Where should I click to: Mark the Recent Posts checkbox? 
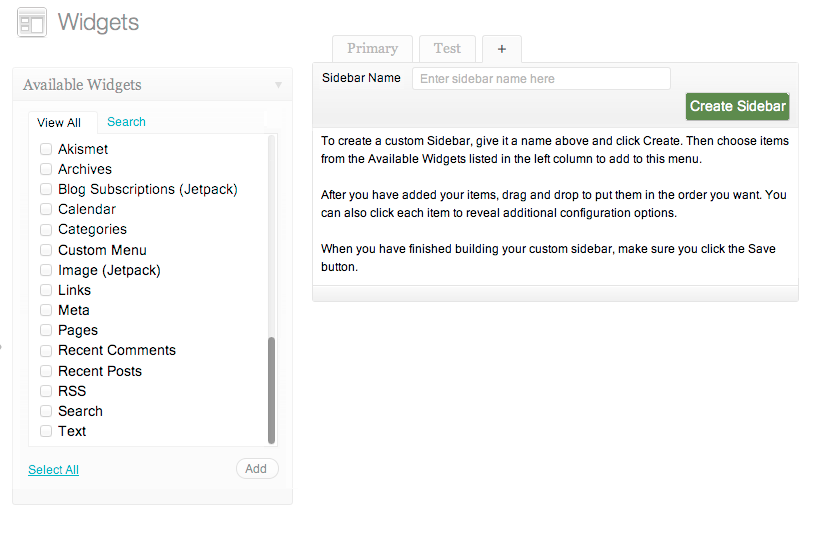click(x=46, y=371)
